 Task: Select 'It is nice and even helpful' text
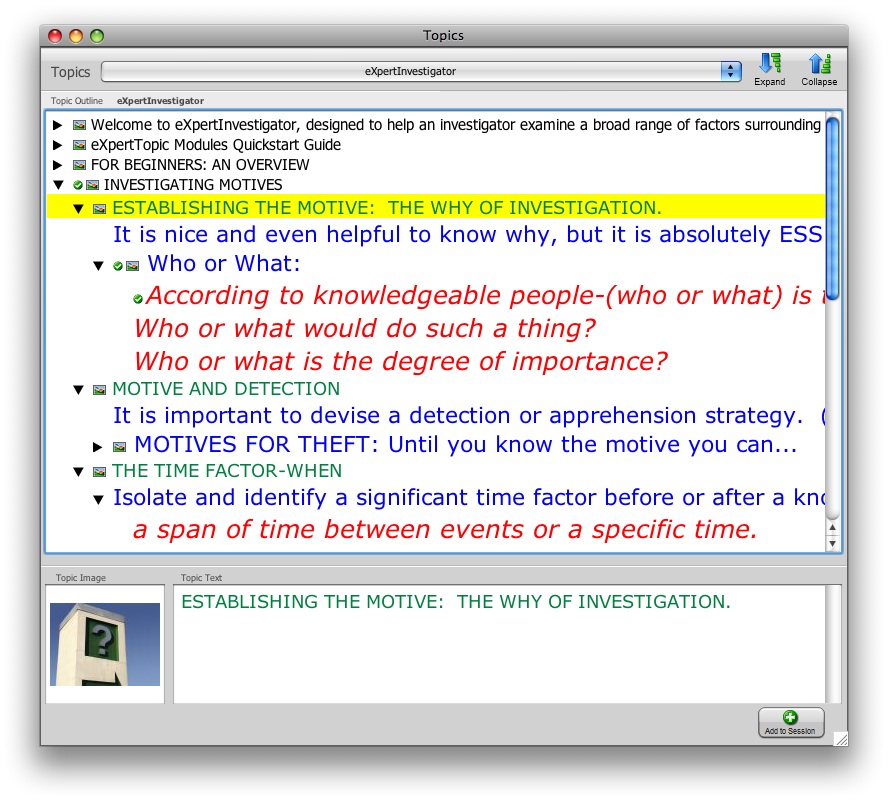[467, 235]
